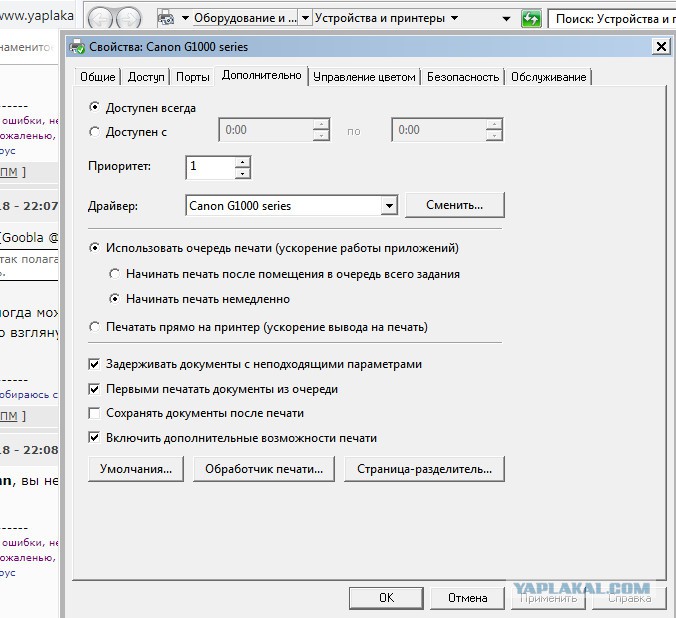676x618 pixels.
Task: Open the Обработчик печати... dialog
Action: (264, 469)
